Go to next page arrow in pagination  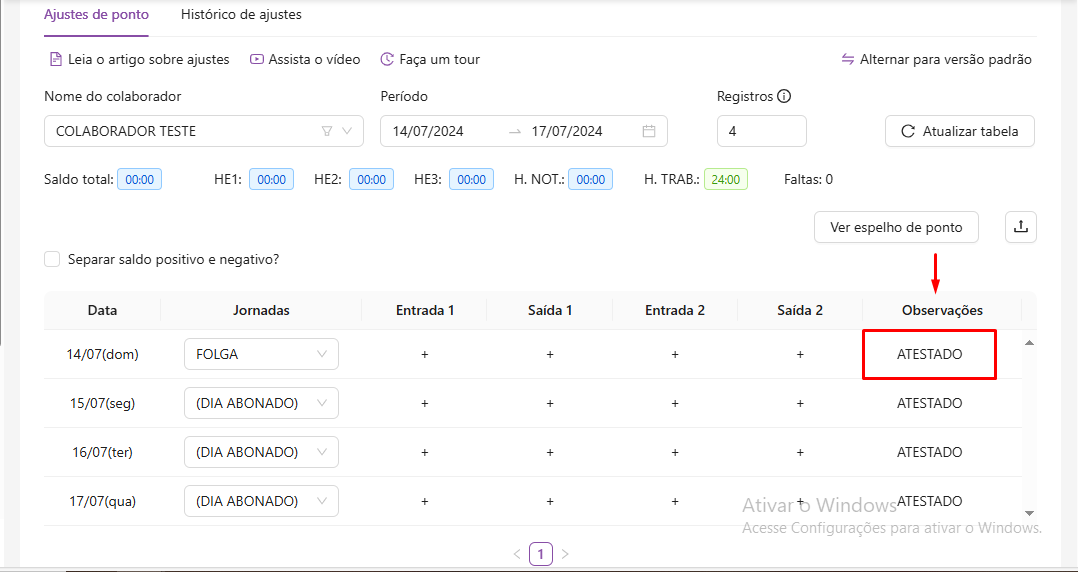pyautogui.click(x=565, y=553)
